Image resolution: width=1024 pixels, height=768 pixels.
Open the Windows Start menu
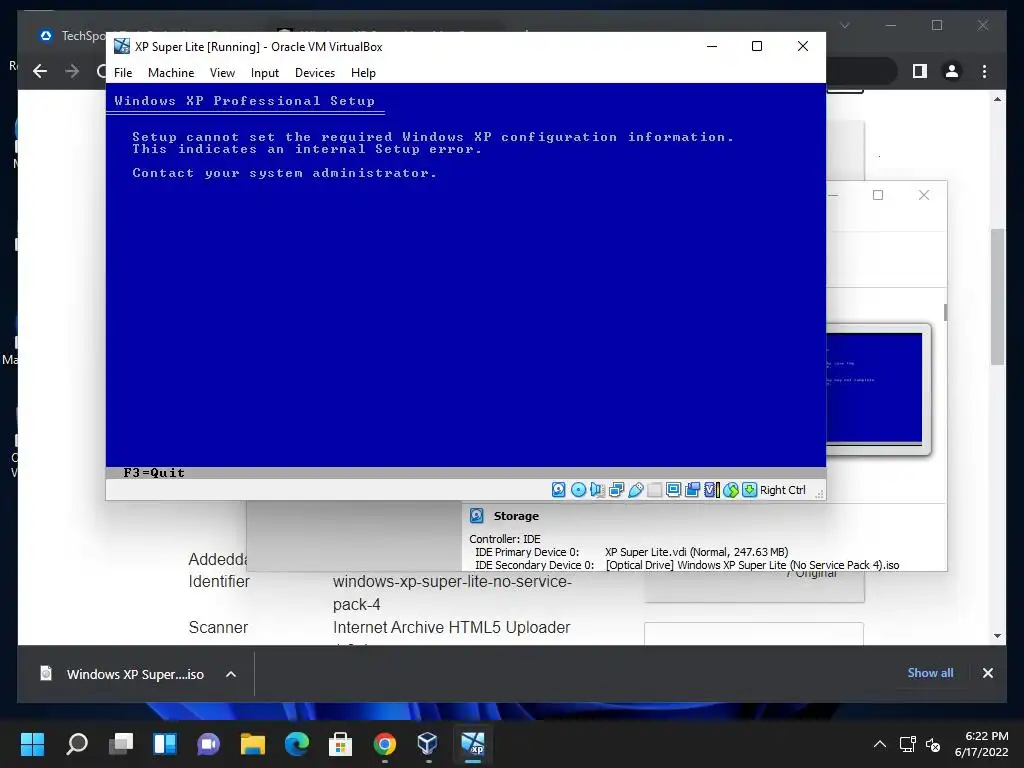point(32,744)
